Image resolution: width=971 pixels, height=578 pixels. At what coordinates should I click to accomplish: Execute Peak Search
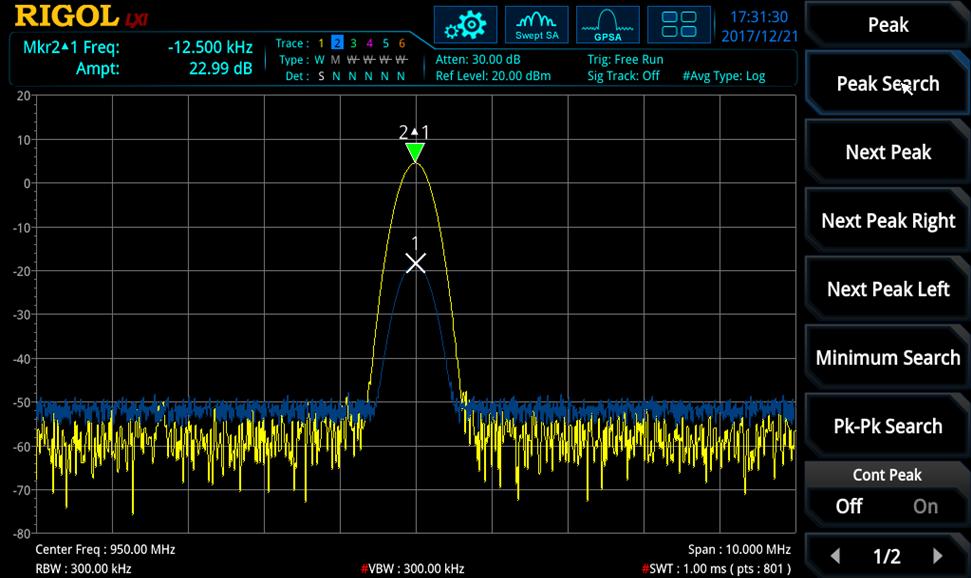(x=886, y=83)
